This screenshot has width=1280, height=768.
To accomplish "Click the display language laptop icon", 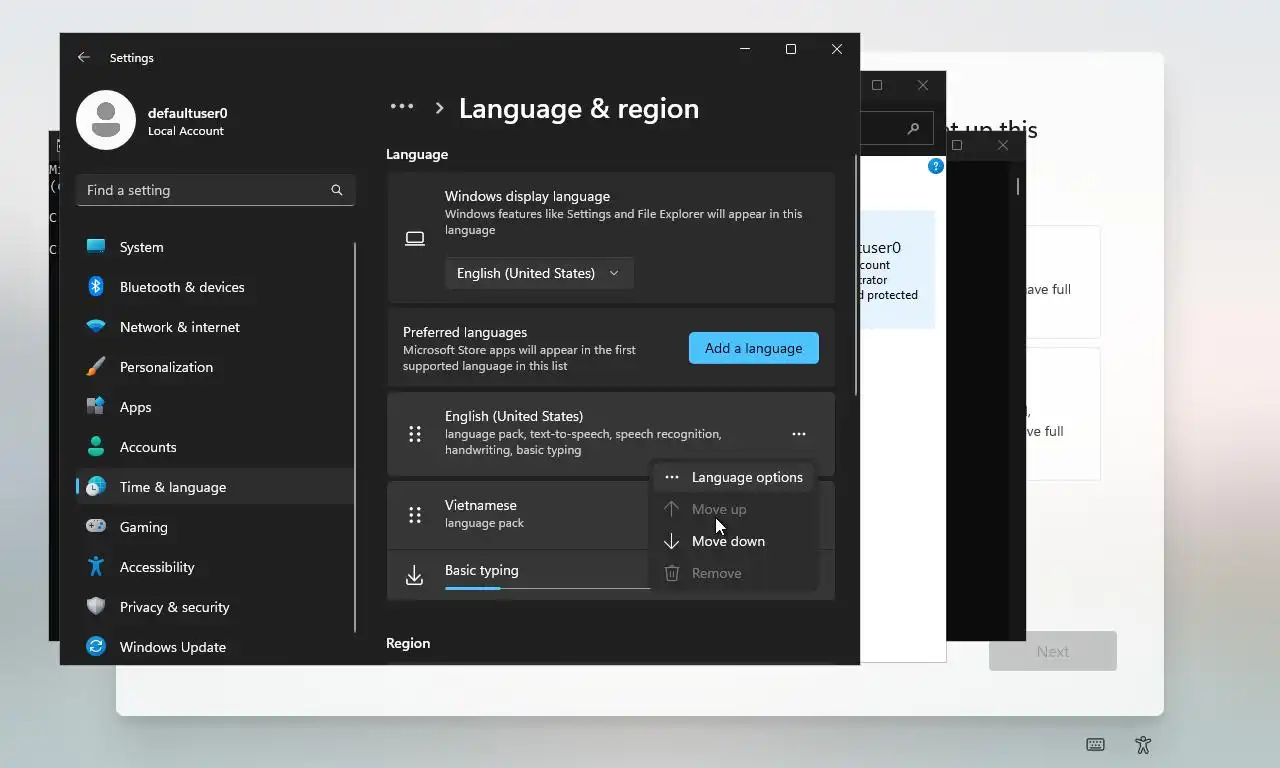I will (415, 238).
